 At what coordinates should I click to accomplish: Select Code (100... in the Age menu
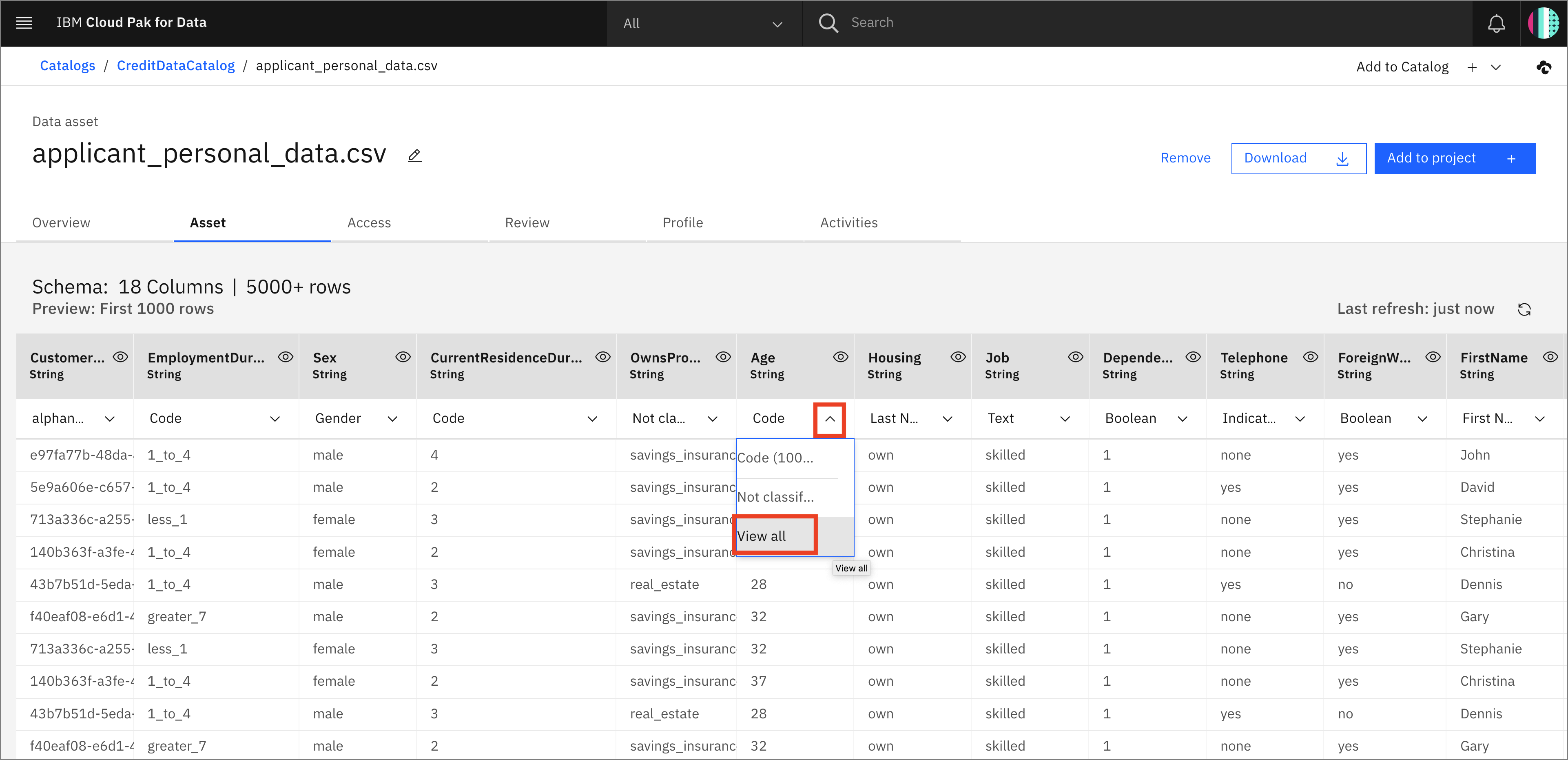point(794,458)
